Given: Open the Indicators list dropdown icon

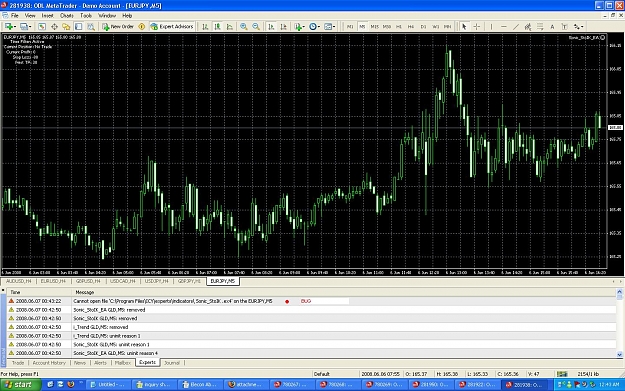Looking at the screenshot, I should (299, 26).
